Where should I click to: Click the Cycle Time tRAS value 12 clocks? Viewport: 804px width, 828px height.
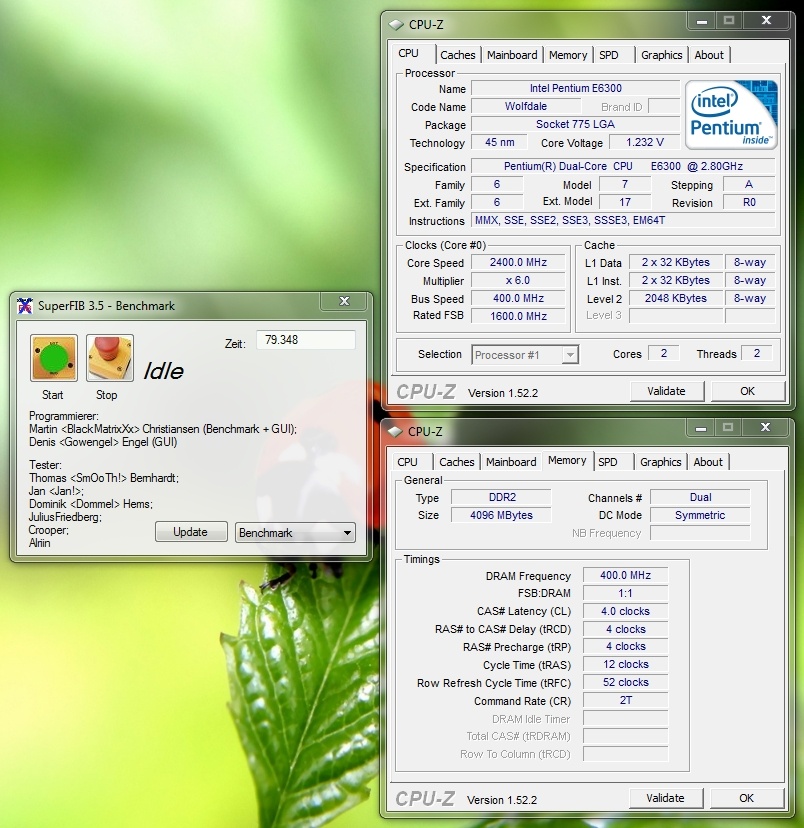tap(626, 664)
